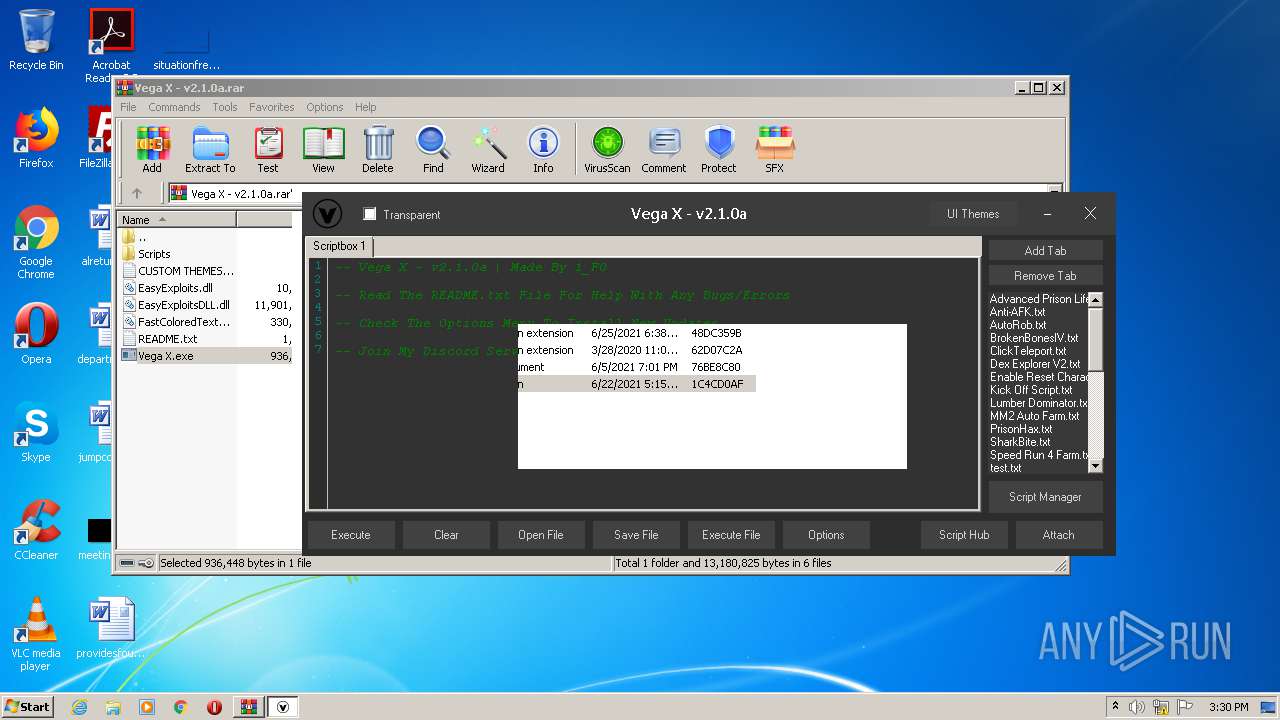
Task: Select the Scripts folder in WinRAR
Action: 154,254
